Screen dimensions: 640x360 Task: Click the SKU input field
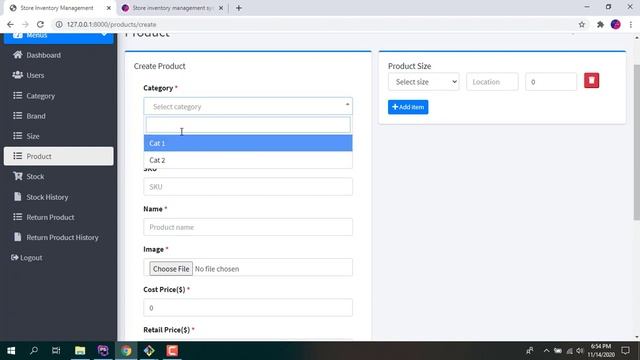point(248,187)
